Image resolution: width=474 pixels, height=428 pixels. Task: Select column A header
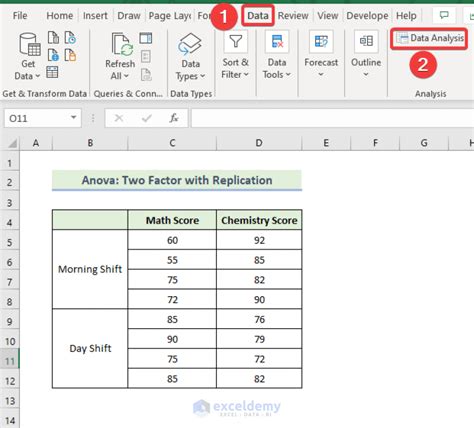[x=36, y=143]
